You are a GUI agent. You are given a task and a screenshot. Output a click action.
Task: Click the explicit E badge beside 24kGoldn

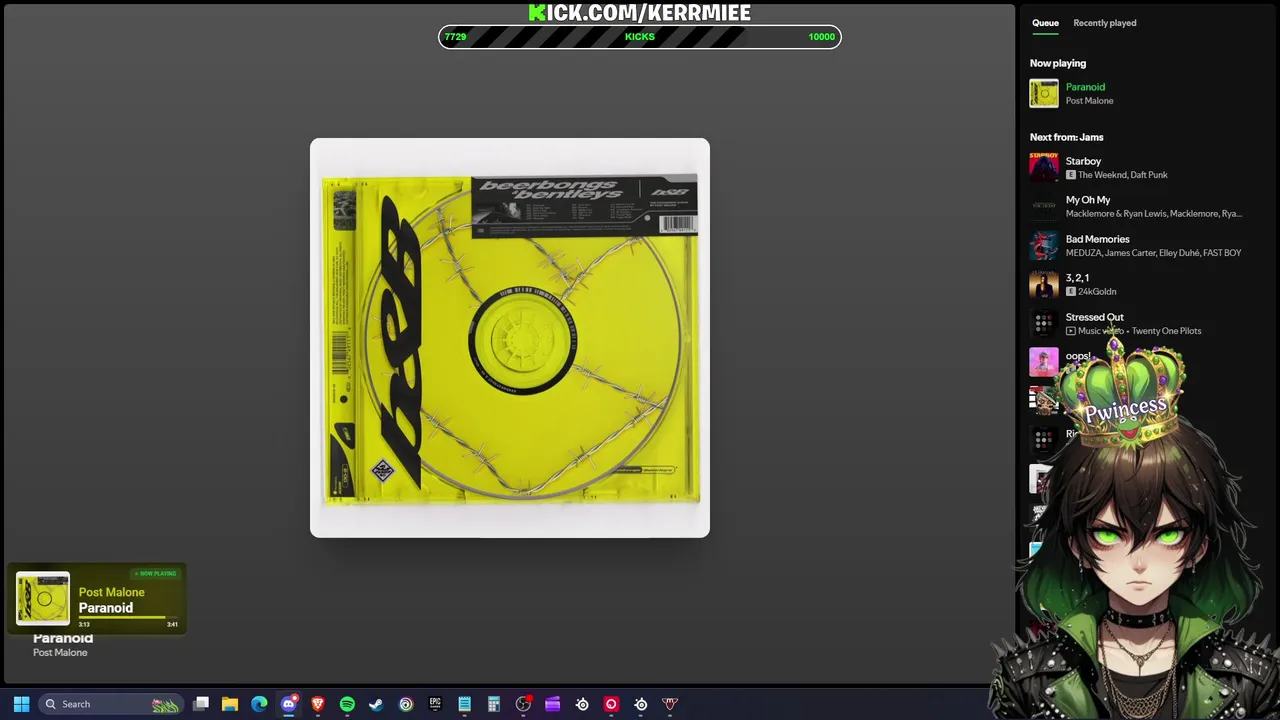(1071, 292)
